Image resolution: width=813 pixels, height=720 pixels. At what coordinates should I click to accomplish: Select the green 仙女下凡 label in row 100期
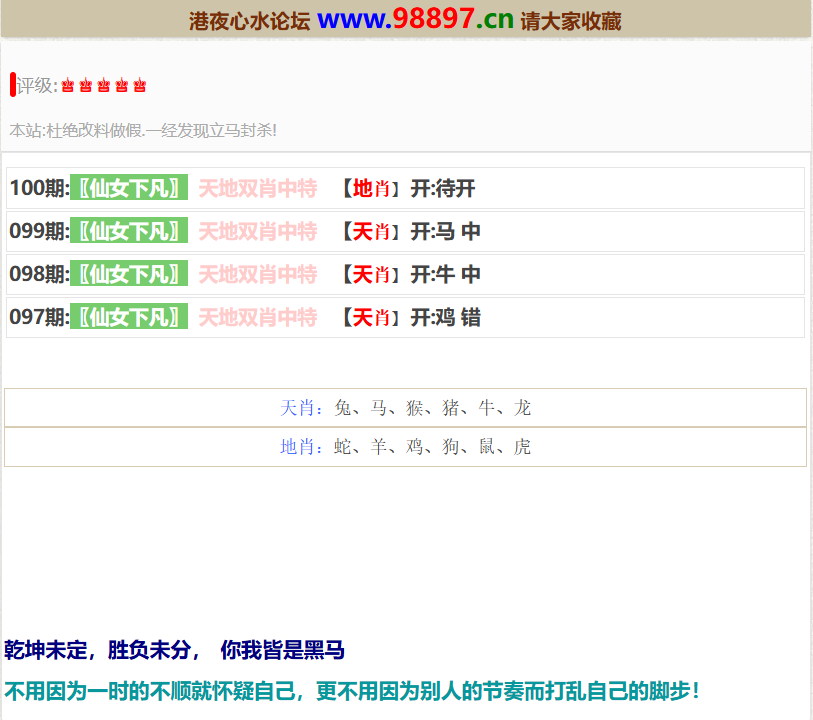[x=129, y=188]
